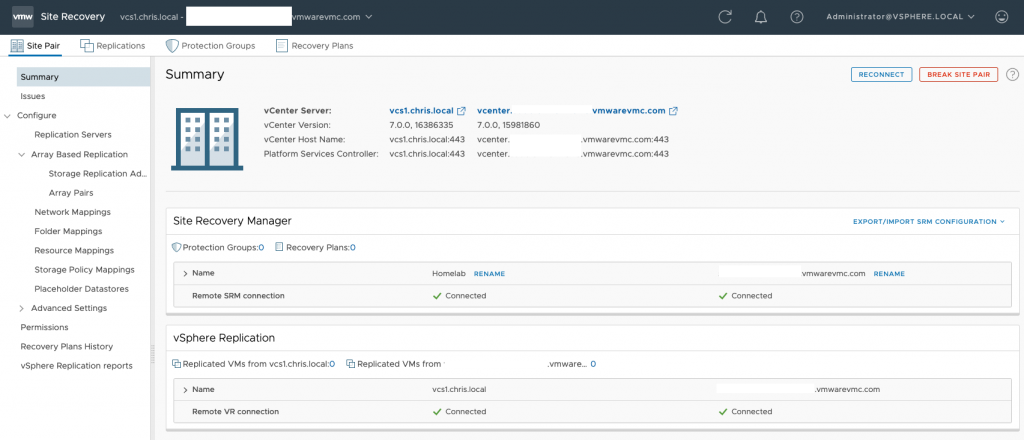Screen dimensions: 1024x440
Task: Collapse the Configure tree node
Action: click(x=7, y=116)
